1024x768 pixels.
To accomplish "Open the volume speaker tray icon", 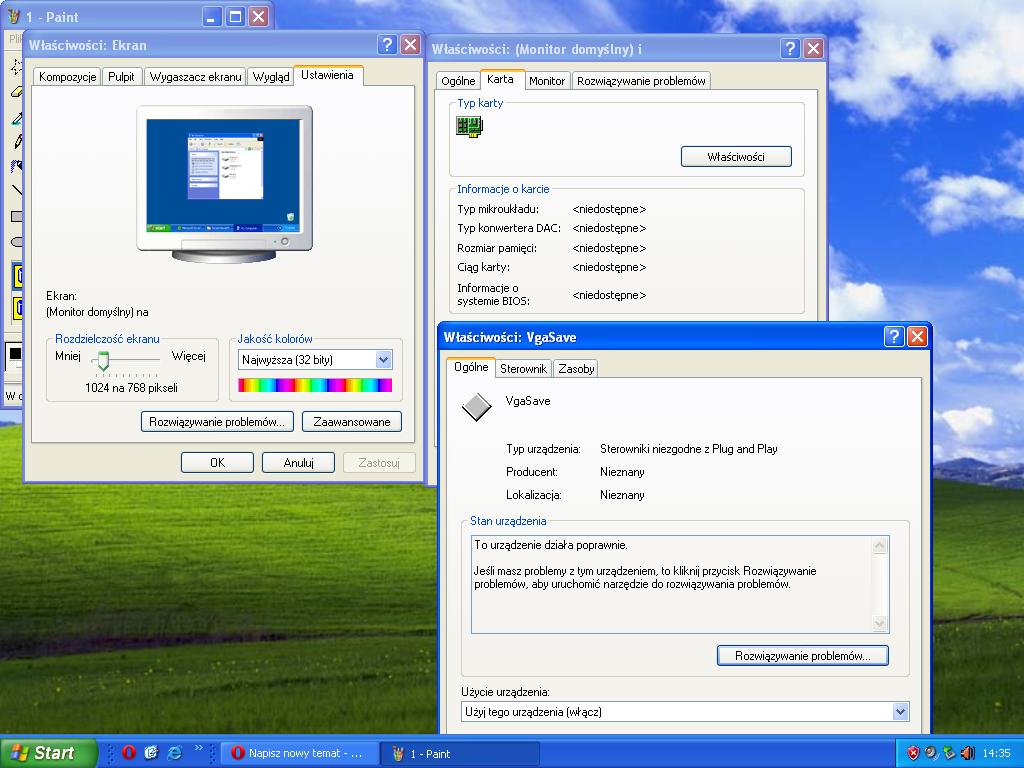I will pos(967,753).
